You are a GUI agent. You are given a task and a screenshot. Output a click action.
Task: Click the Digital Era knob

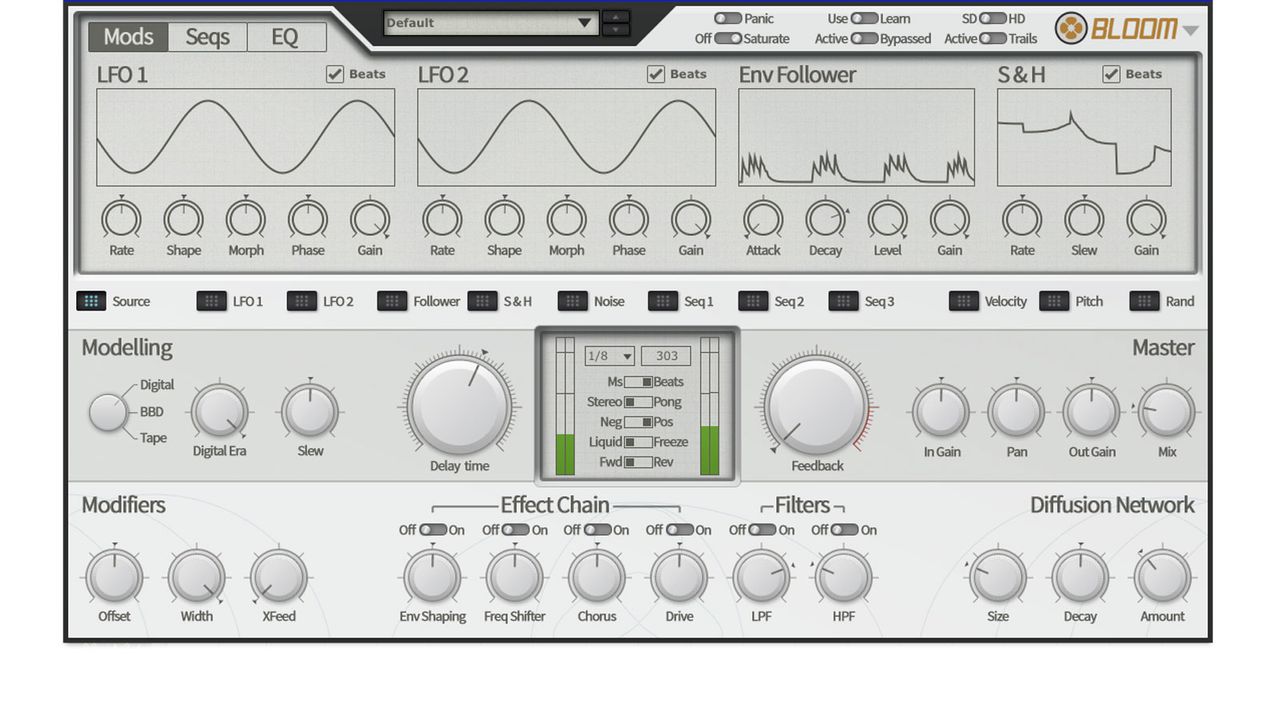coord(219,411)
